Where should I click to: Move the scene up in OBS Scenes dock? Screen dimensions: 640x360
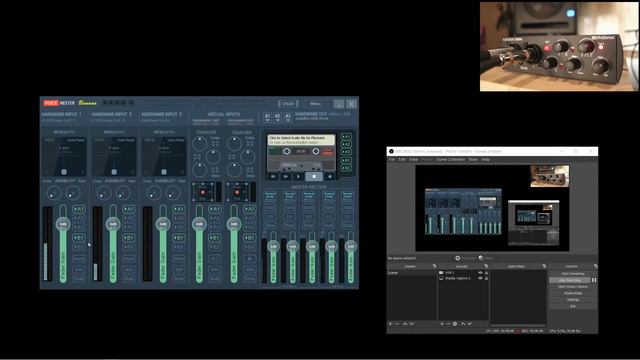pyautogui.click(x=405, y=324)
